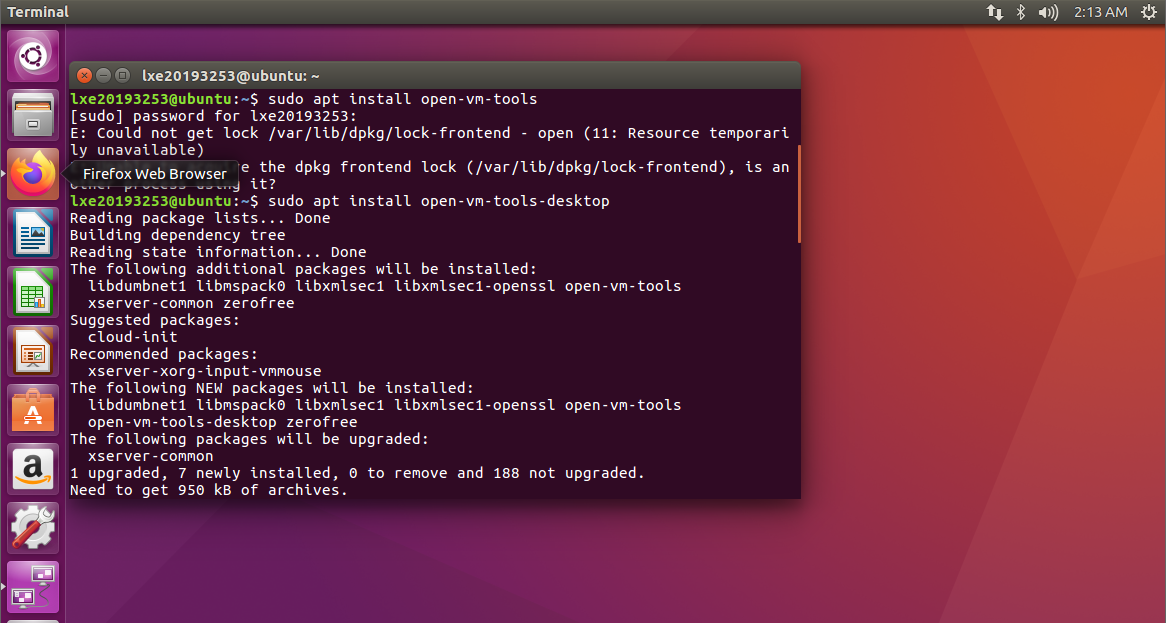Open Ubuntu Software center icon
Screen dimensions: 1166x623
33,410
